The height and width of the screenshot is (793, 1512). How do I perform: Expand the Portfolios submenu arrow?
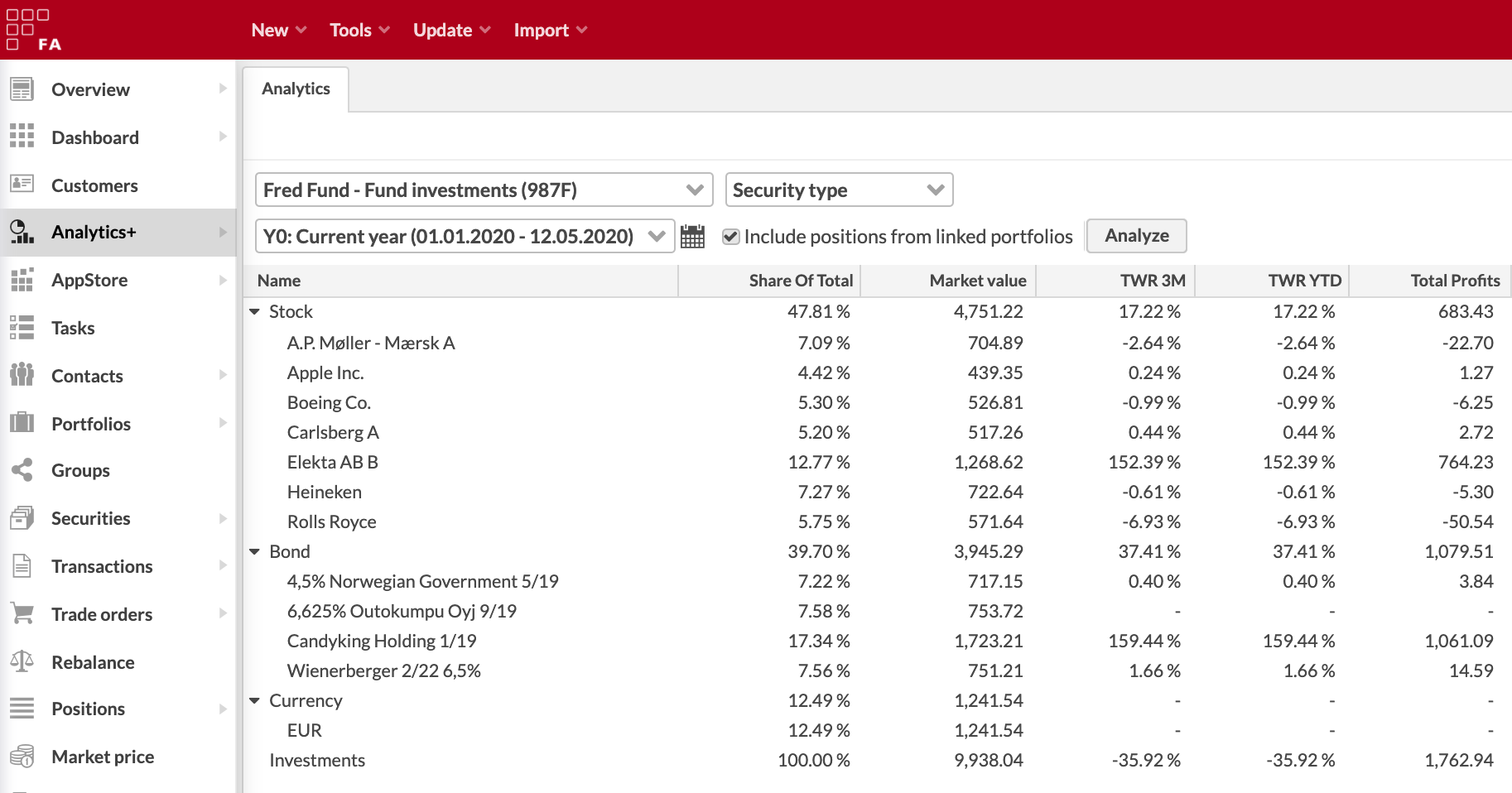click(x=223, y=423)
